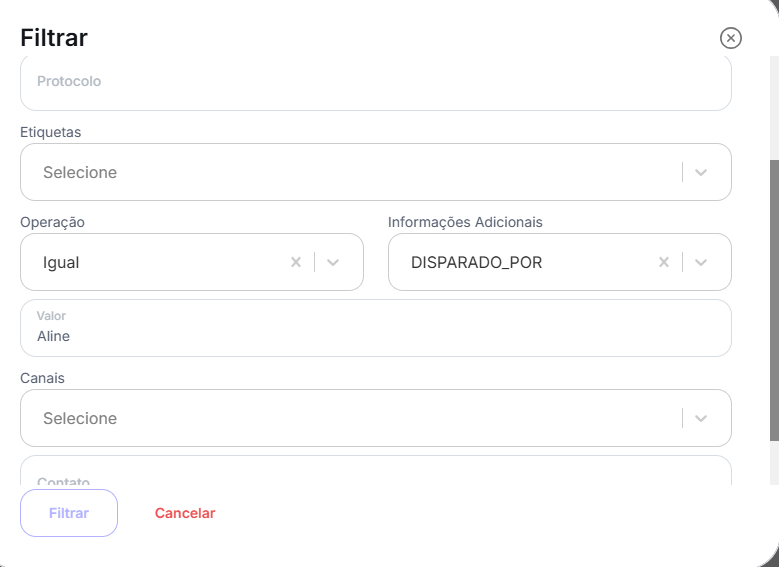This screenshot has width=779, height=567.
Task: Open the Informações Adicionais dropdown arrow
Action: click(x=700, y=263)
